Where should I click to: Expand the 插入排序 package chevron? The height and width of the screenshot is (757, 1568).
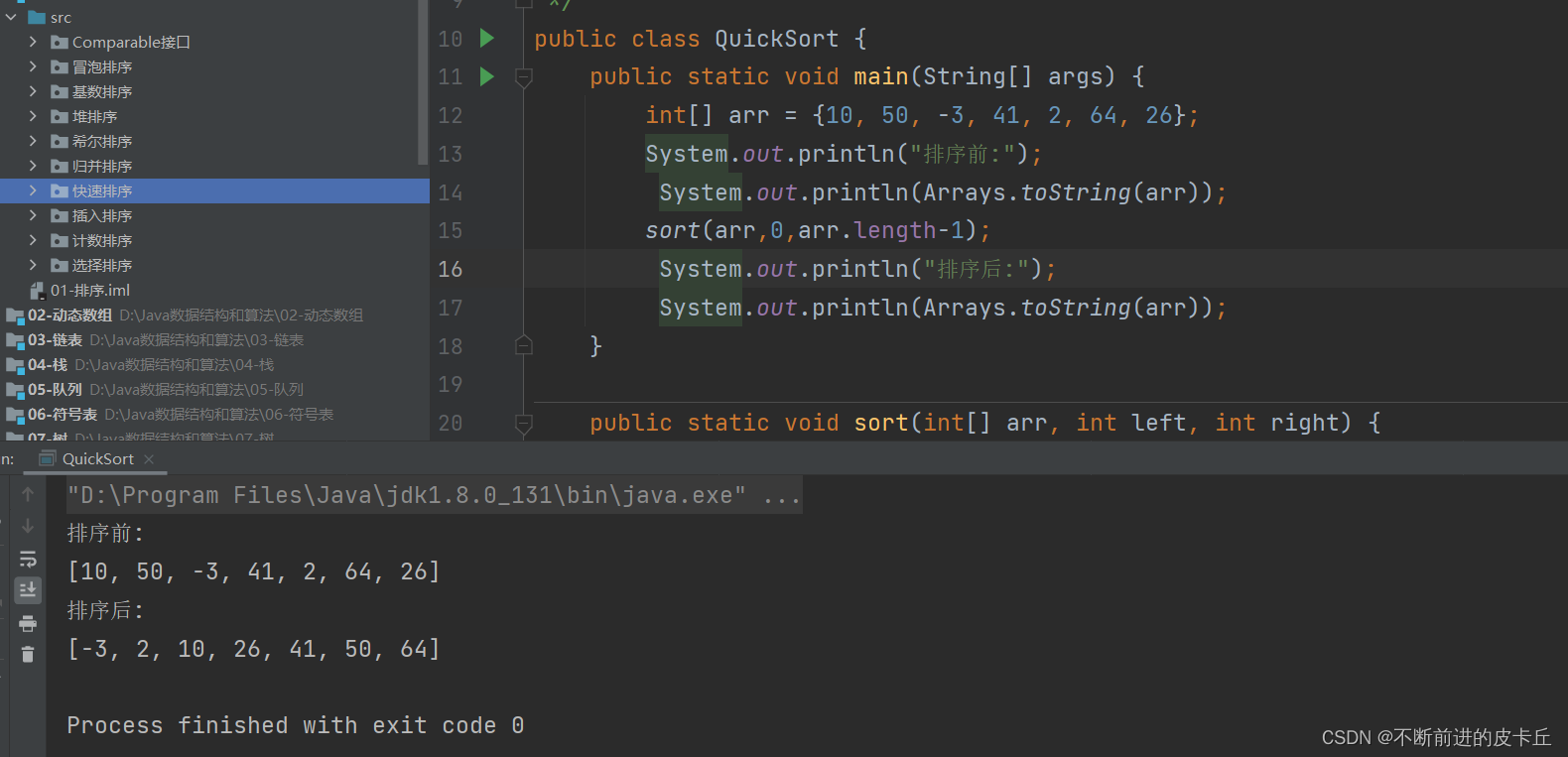coord(33,215)
